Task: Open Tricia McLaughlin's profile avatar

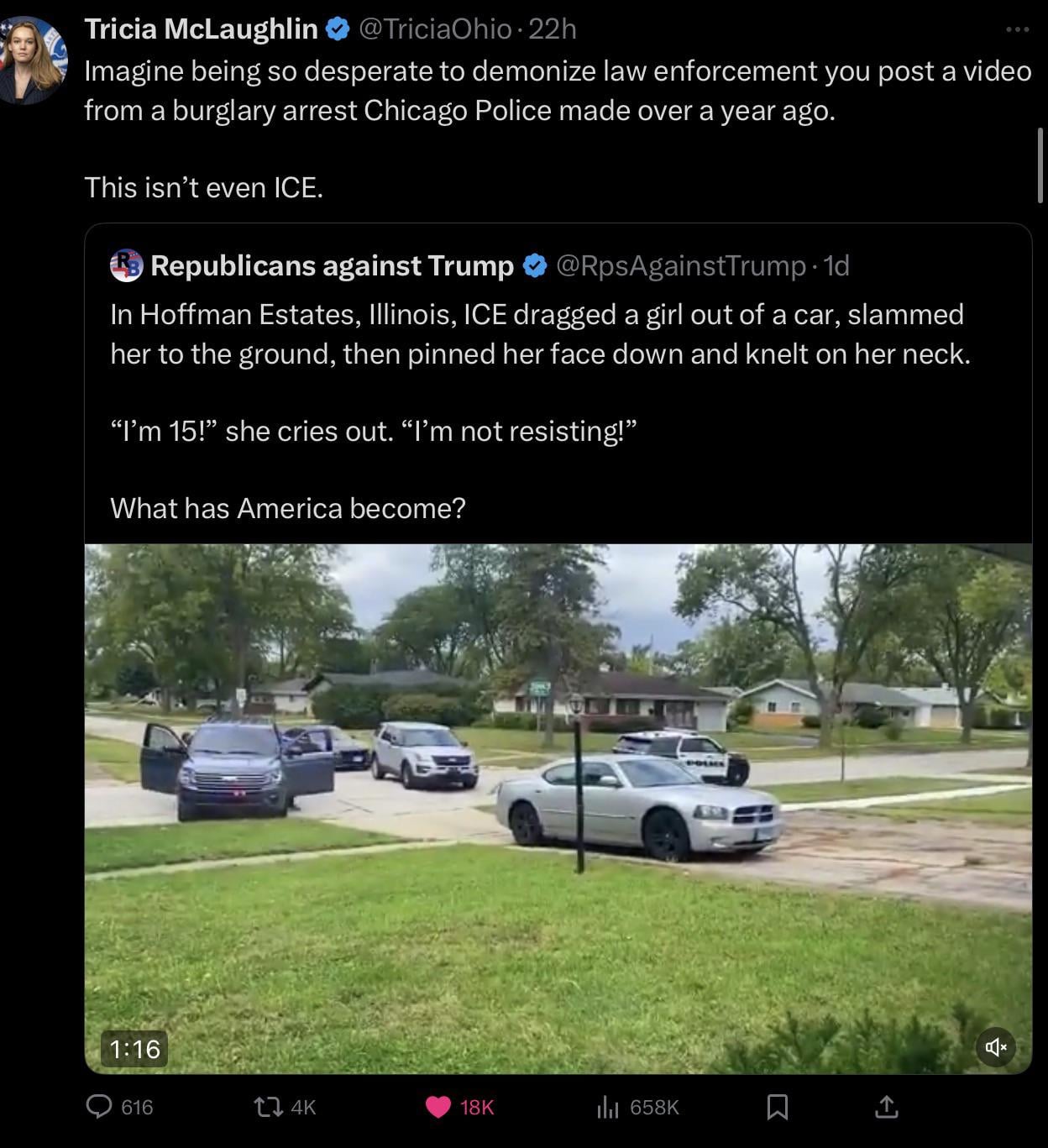Action: (32, 59)
